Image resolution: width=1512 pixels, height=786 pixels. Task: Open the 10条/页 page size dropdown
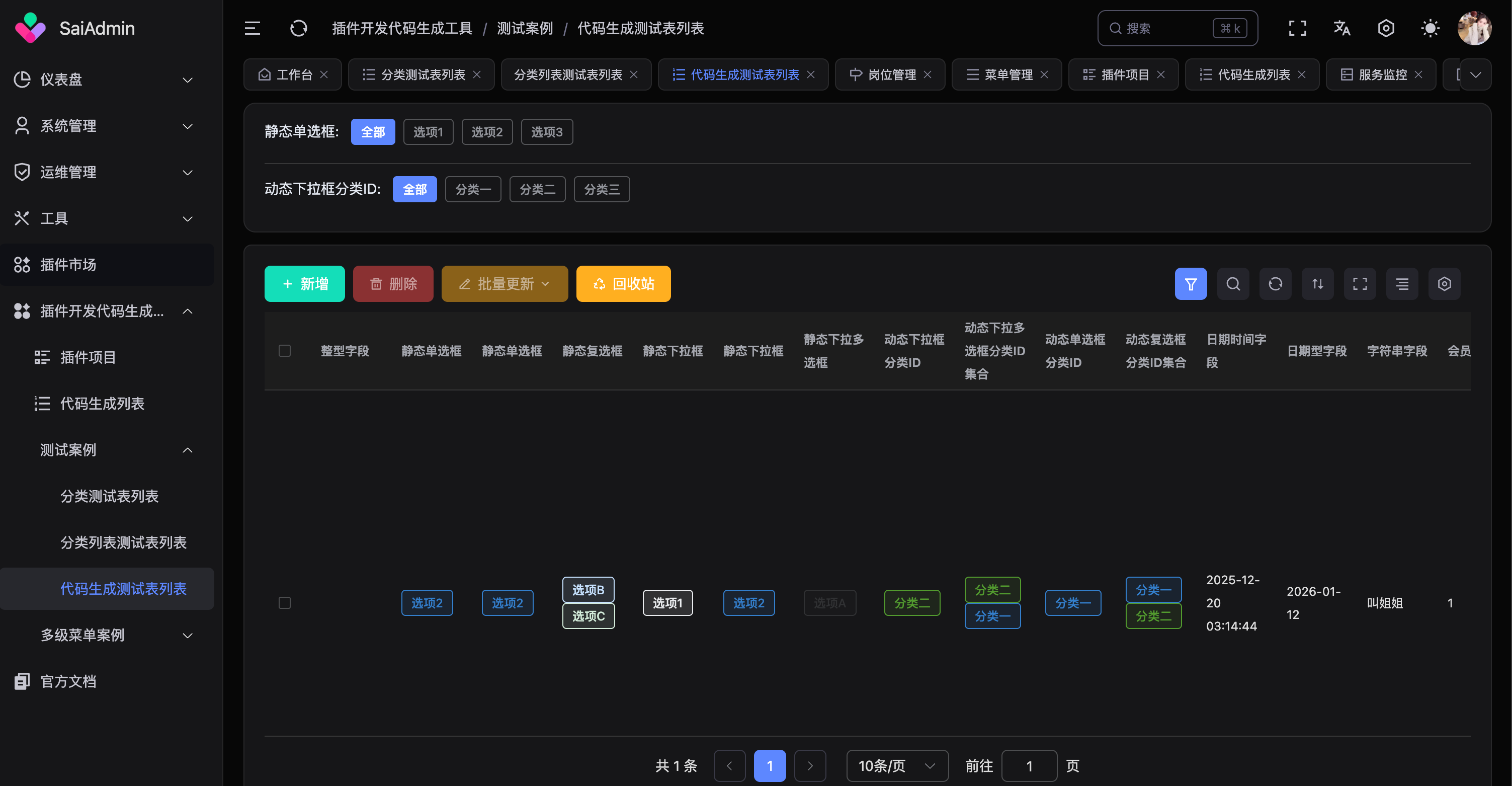click(896, 766)
